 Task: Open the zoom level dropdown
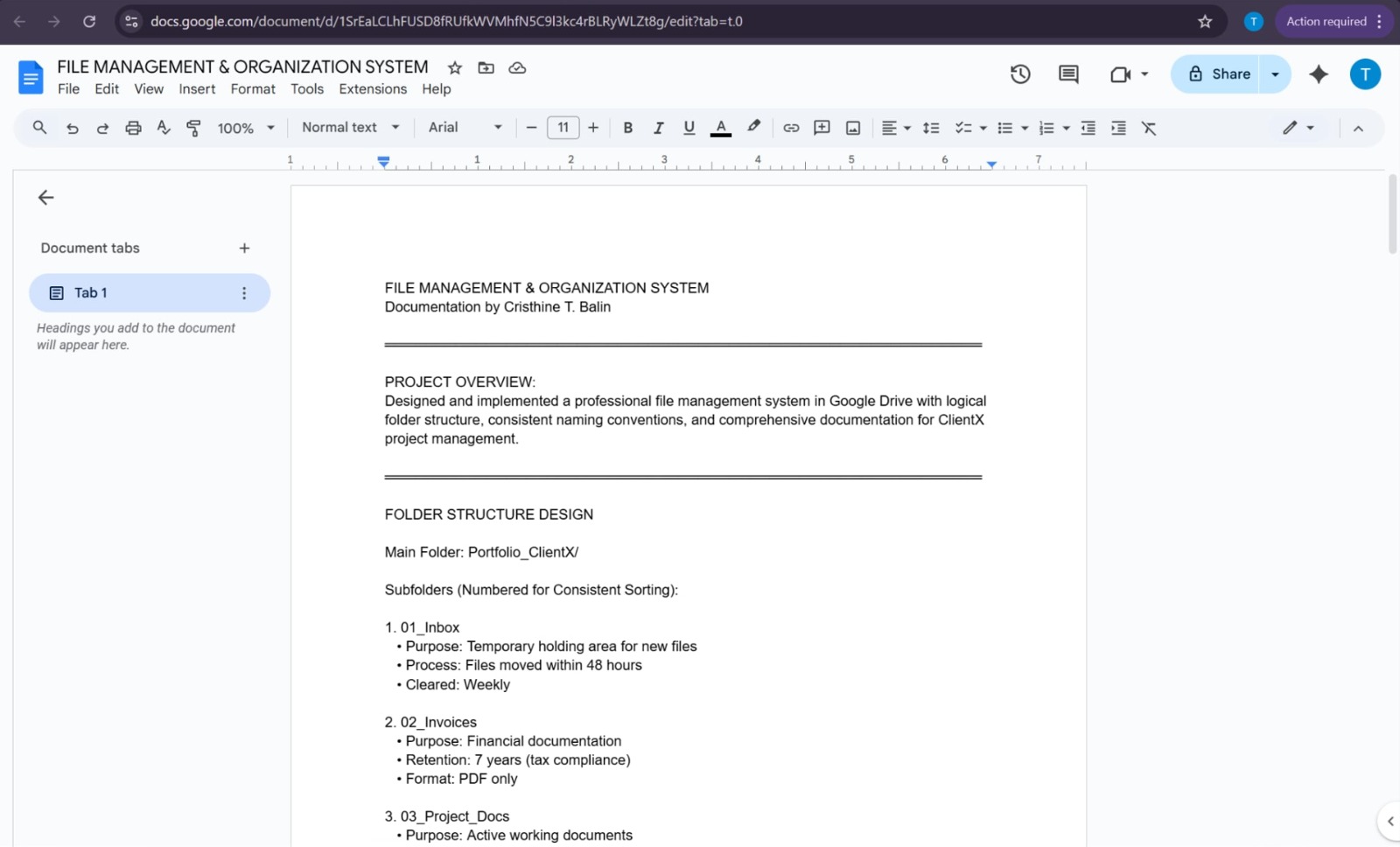[x=246, y=128]
